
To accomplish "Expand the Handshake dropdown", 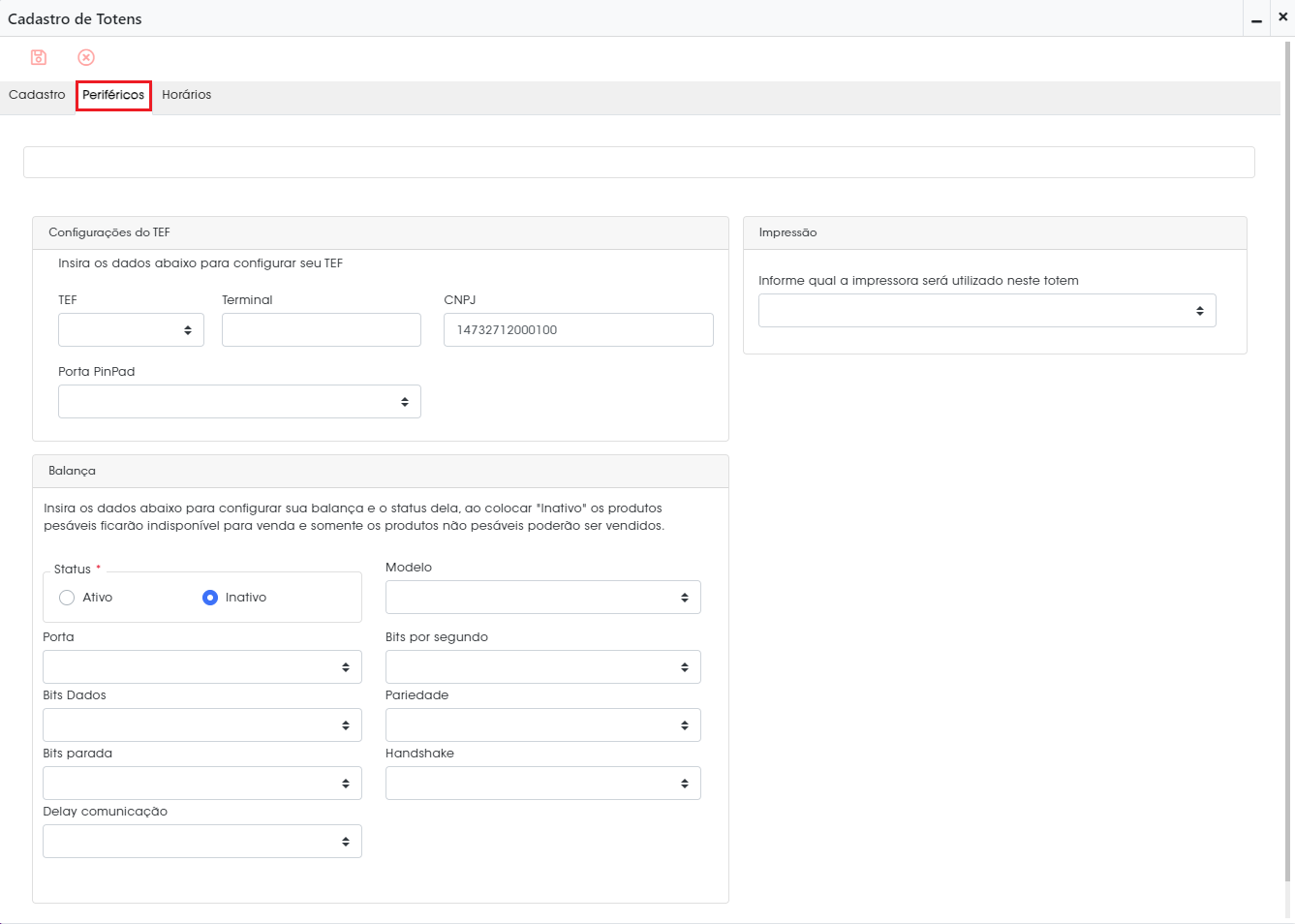I will click(542, 784).
